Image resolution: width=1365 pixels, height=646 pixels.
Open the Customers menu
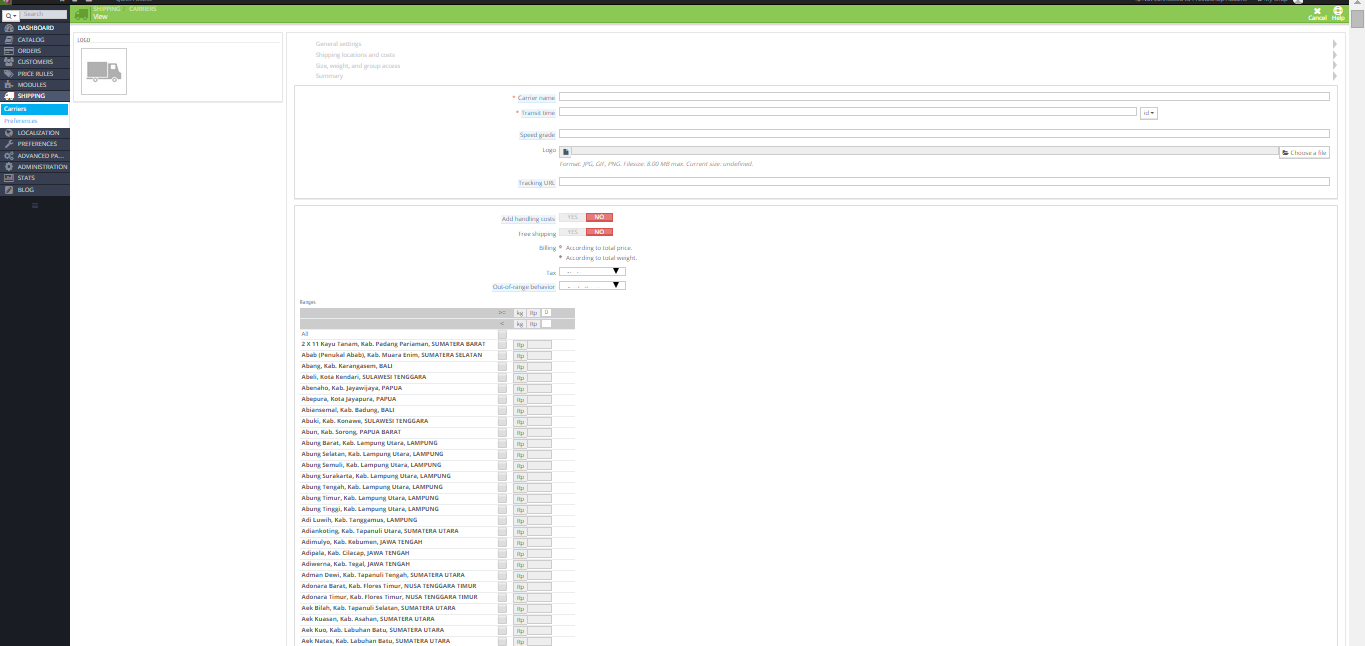[34, 62]
